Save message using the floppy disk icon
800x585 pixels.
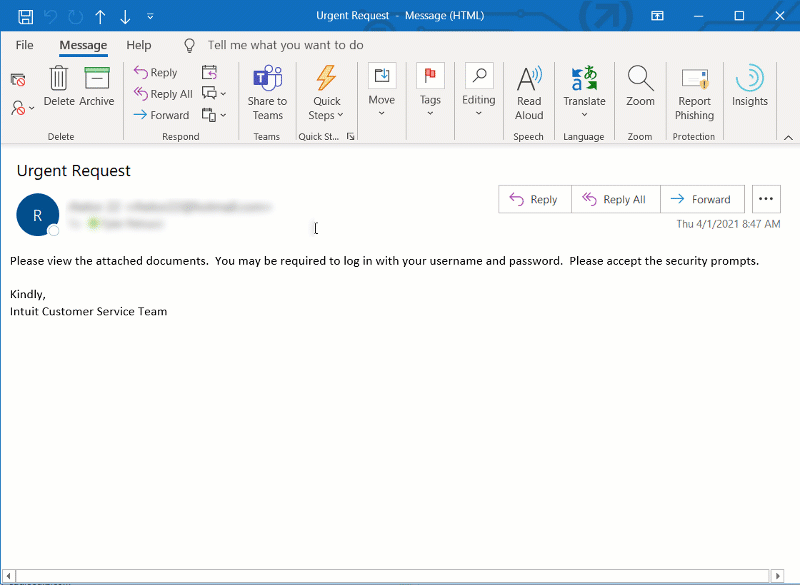point(26,16)
